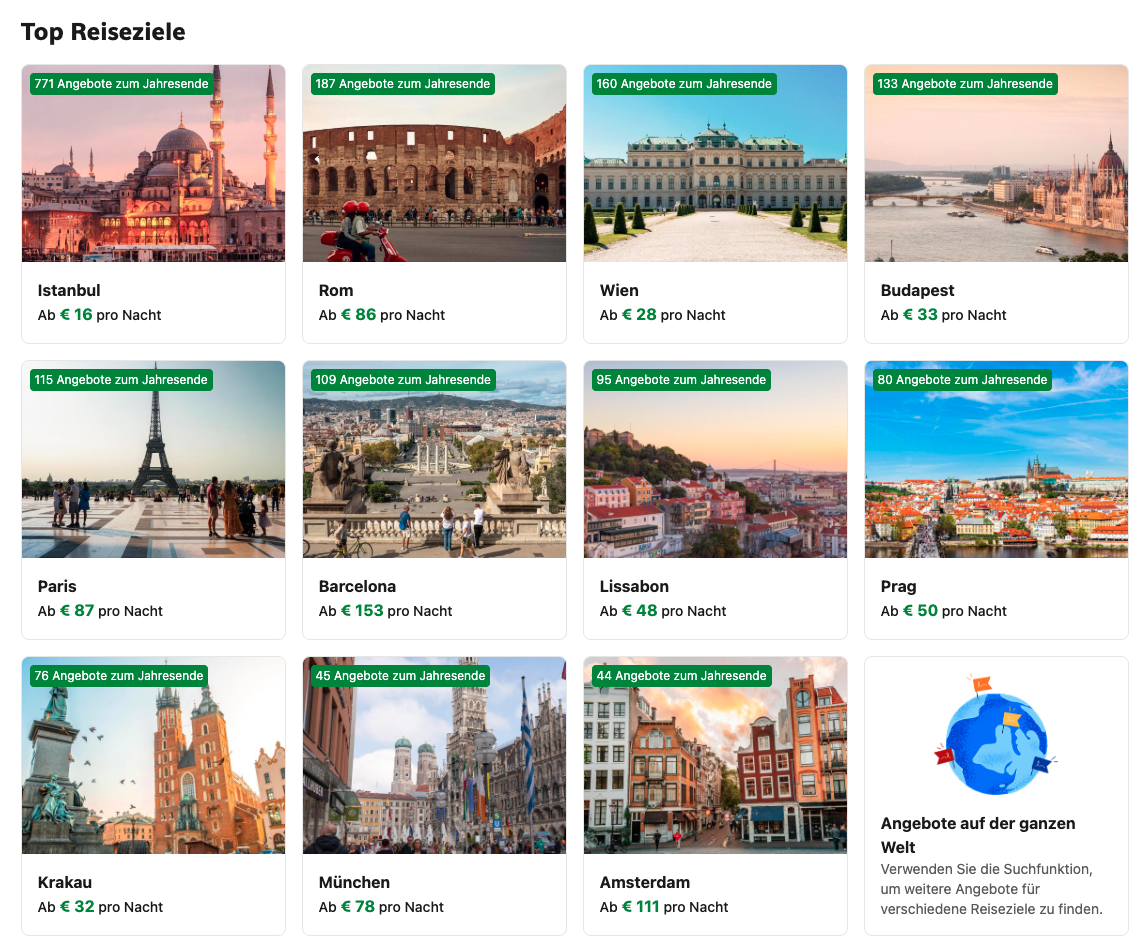The image size is (1145, 946).
Task: Open the Barcelona city photo
Action: [x=434, y=459]
